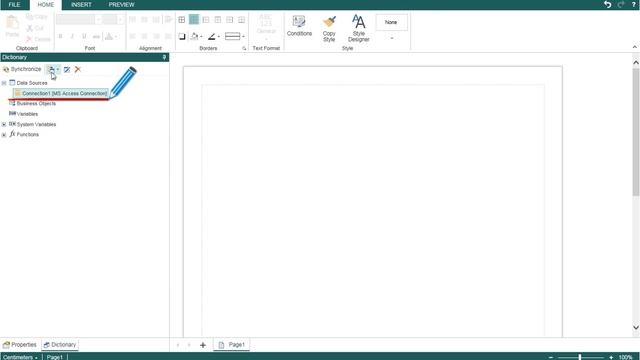This screenshot has width=640, height=360.
Task: Switch to the Dictionary panel tab
Action: [x=60, y=345]
